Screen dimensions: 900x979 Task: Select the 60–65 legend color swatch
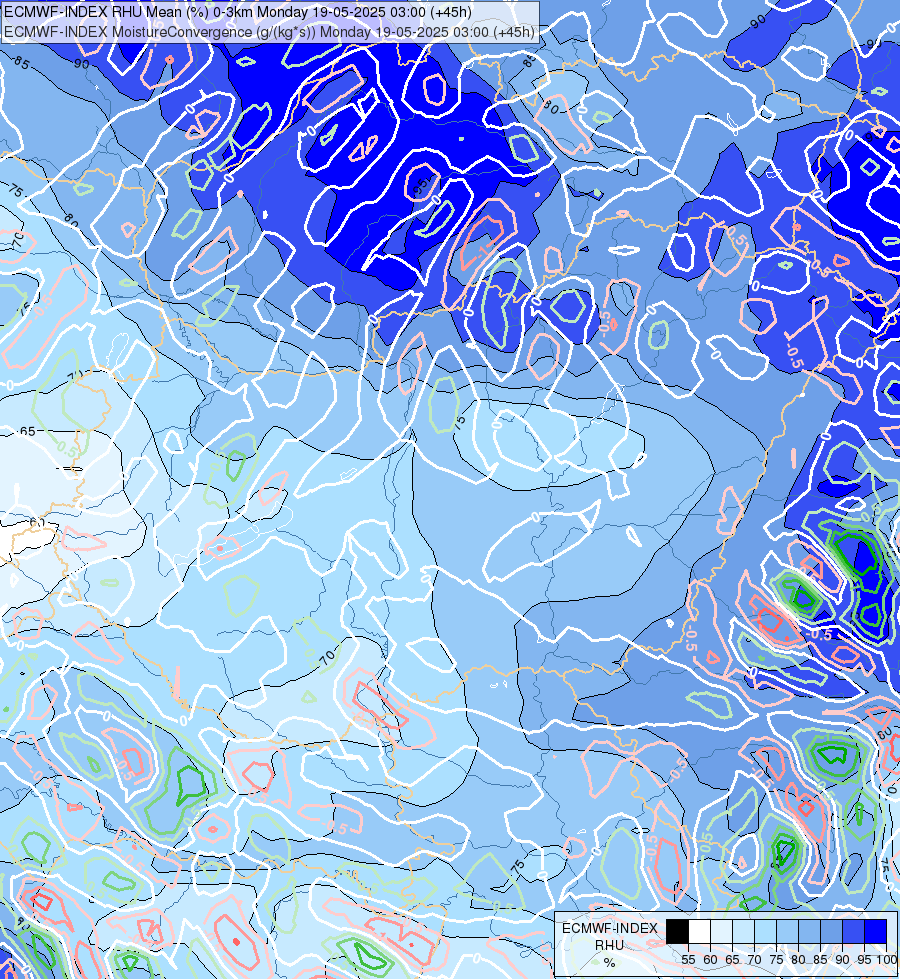click(x=721, y=931)
